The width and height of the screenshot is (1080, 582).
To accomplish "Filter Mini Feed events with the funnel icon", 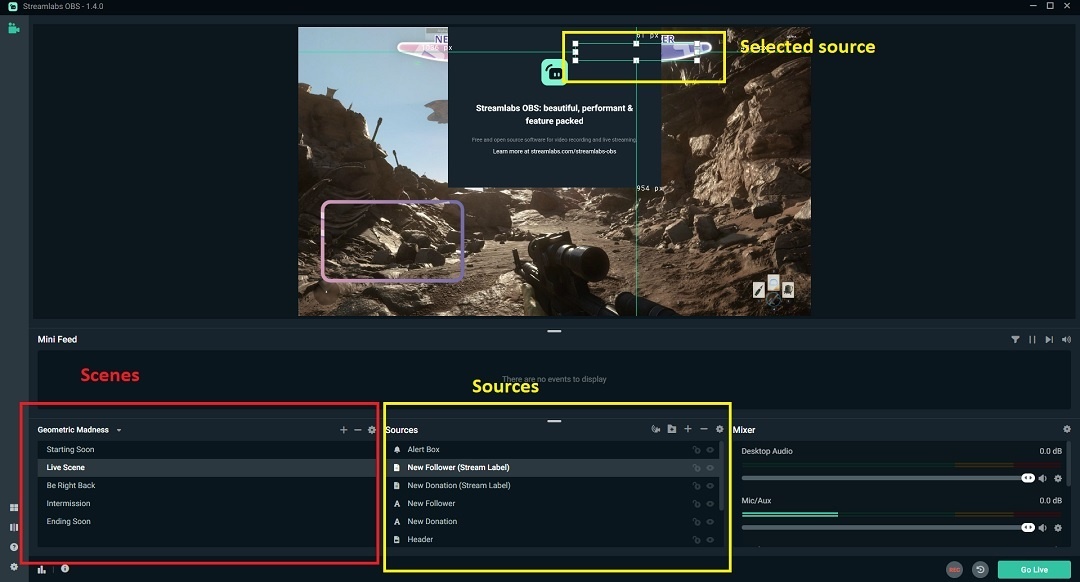I will click(x=1015, y=340).
